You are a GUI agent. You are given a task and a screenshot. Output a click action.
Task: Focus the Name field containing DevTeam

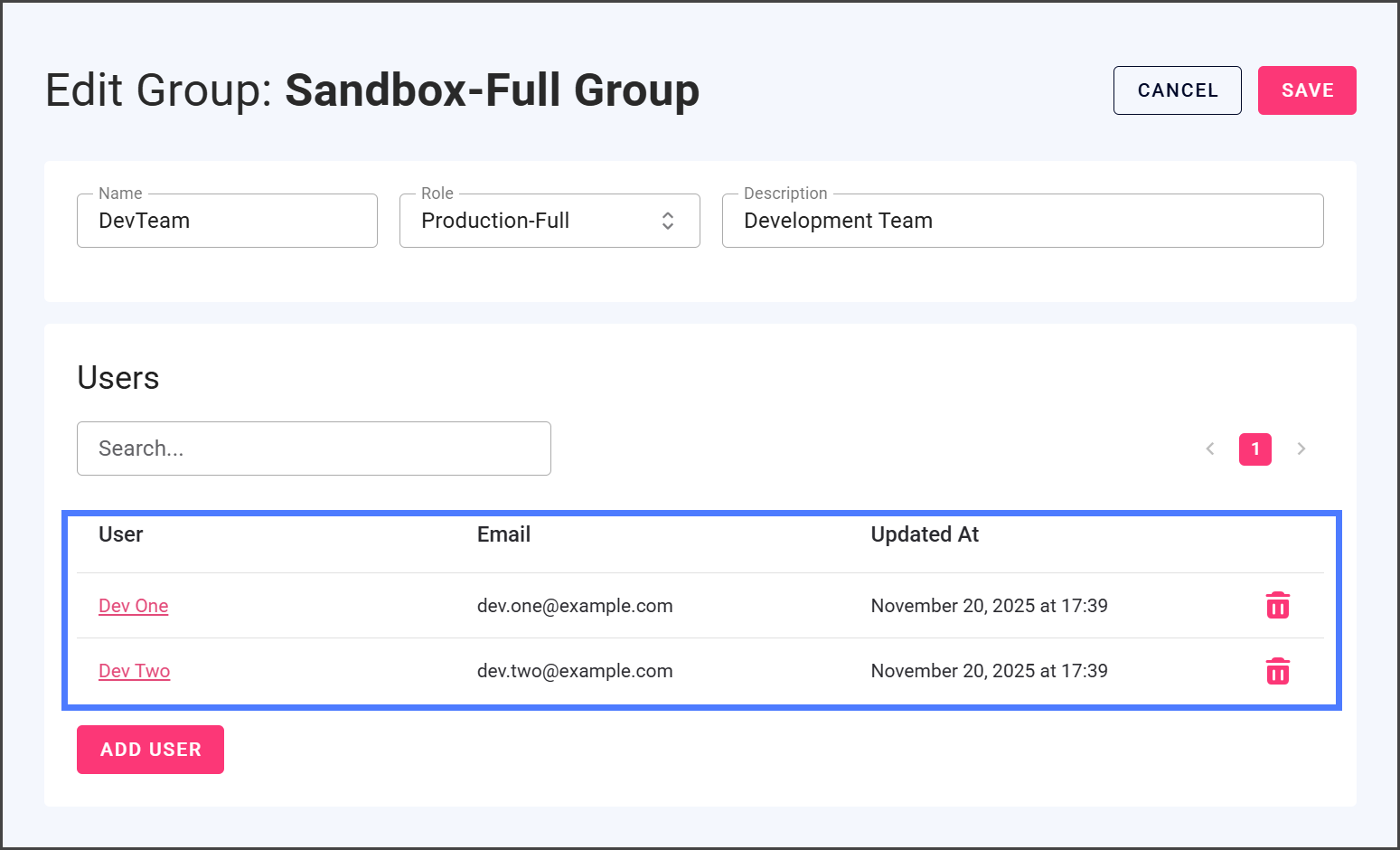click(227, 221)
